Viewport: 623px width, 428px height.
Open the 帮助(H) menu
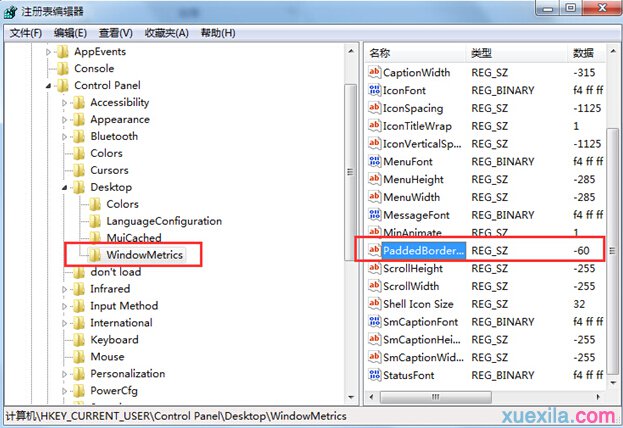(218, 33)
